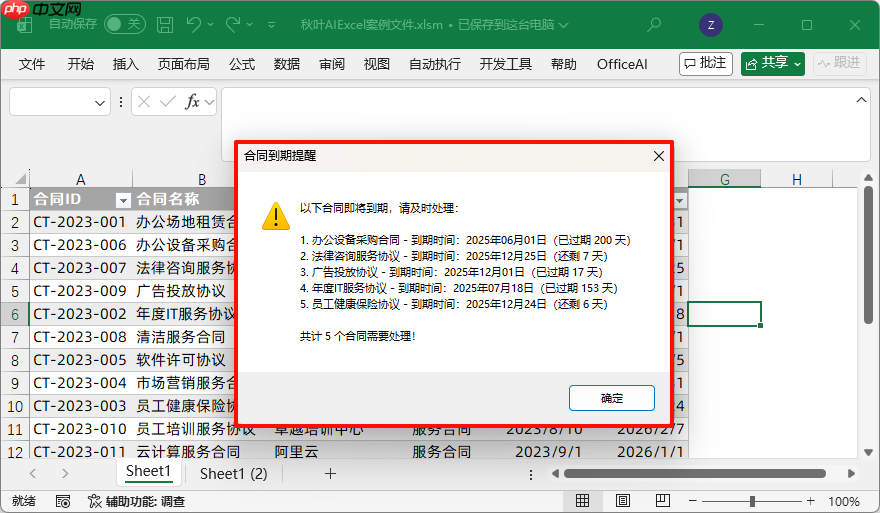Screen dimensions: 880x513
Task: Open the 数据 ribbon tab
Action: pyautogui.click(x=287, y=64)
